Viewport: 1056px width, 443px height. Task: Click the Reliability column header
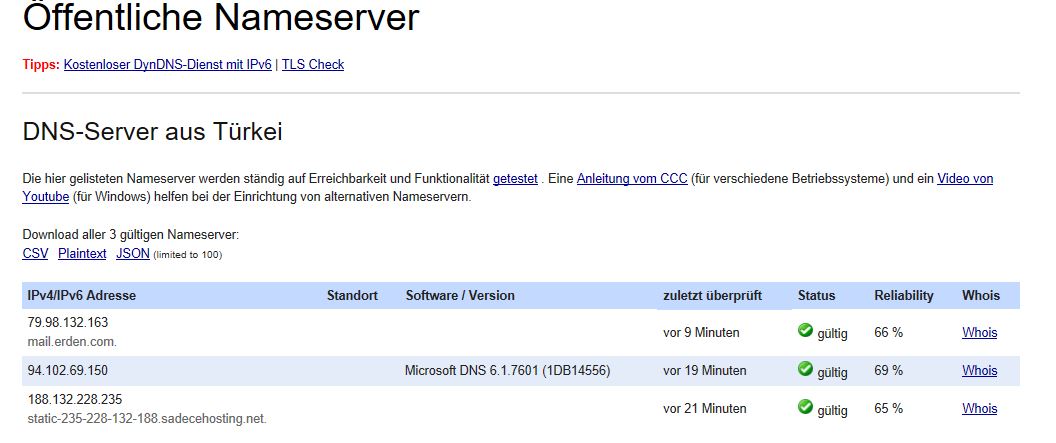point(904,296)
